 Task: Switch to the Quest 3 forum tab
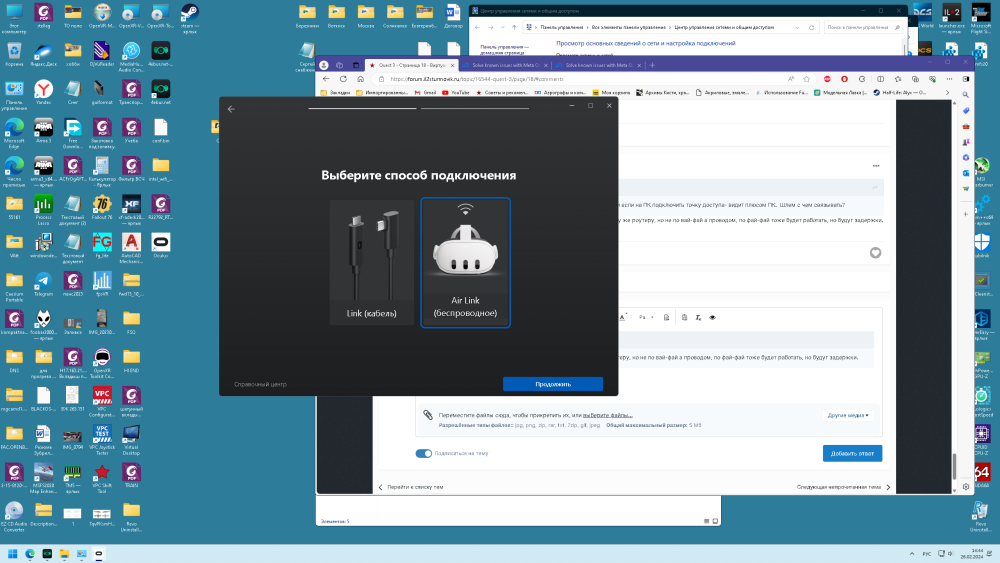(x=411, y=65)
